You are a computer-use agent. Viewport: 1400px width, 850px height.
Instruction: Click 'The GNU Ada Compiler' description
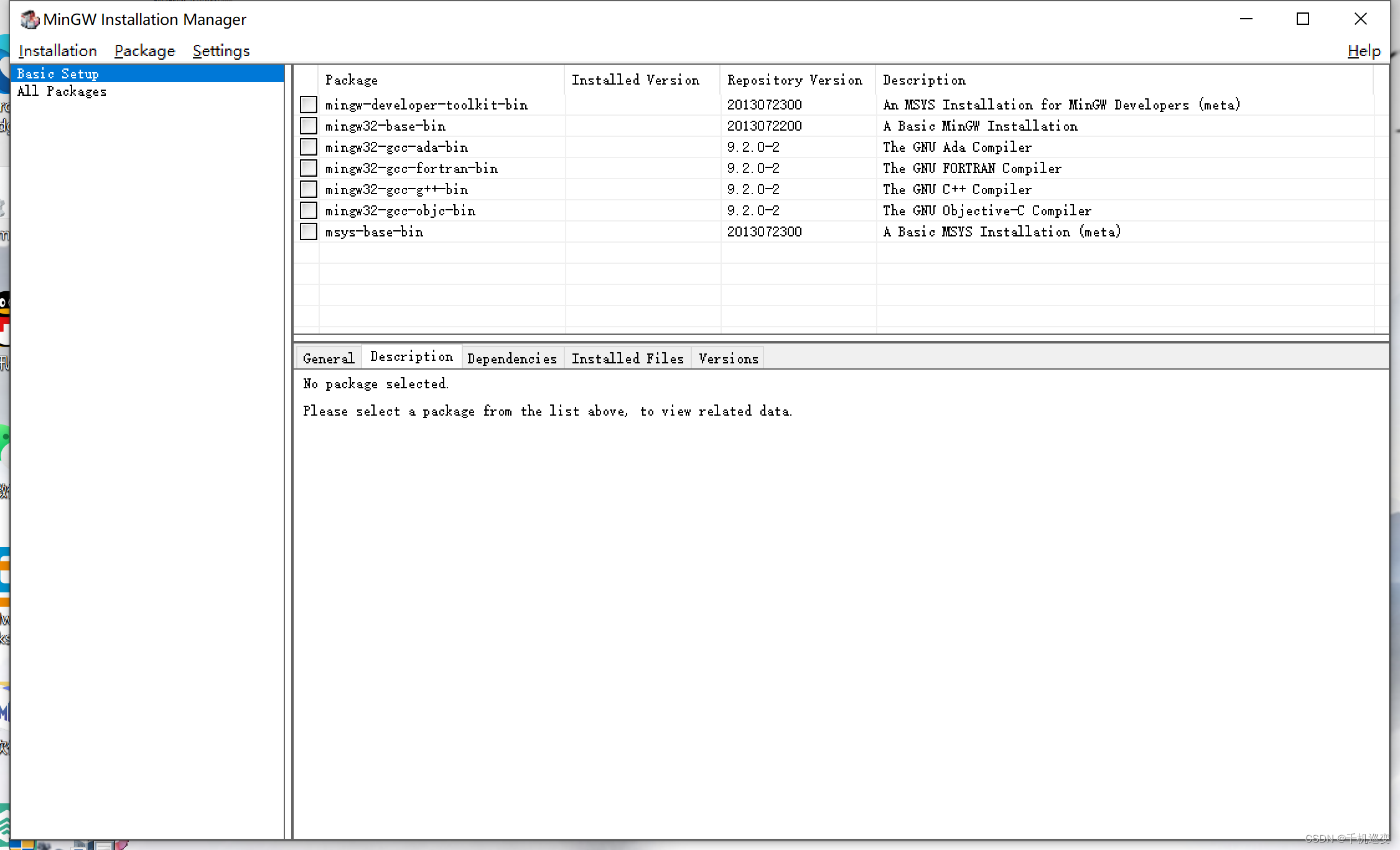pyautogui.click(x=957, y=147)
